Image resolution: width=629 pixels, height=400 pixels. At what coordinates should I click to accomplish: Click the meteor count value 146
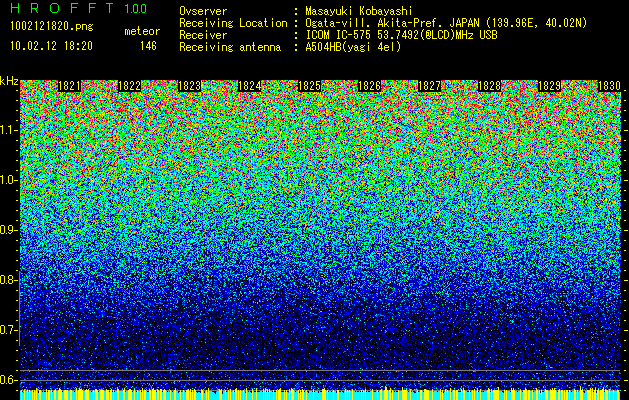(148, 46)
